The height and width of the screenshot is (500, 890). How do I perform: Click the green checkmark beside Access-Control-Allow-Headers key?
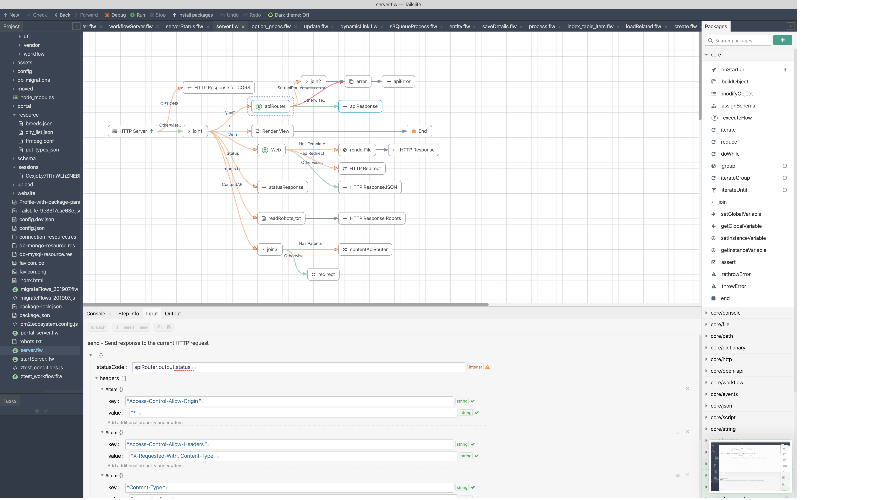tap(473, 444)
